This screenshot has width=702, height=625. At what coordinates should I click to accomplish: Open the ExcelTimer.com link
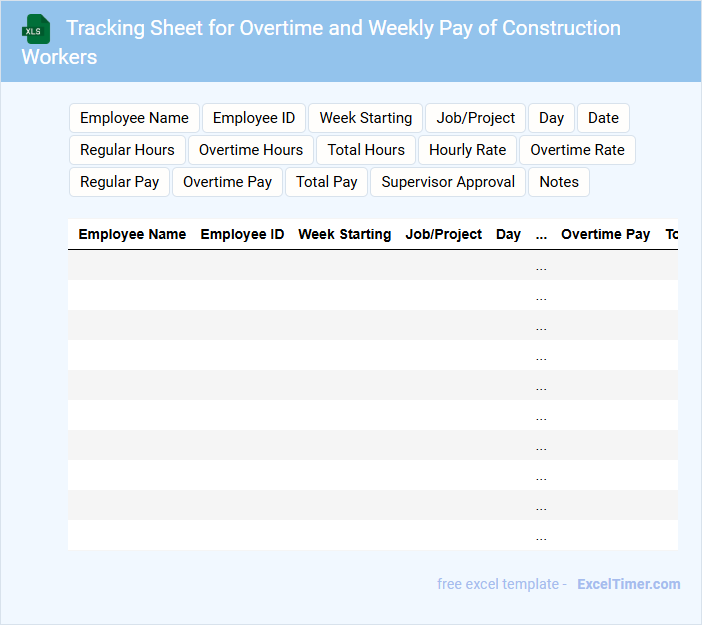tap(628, 584)
